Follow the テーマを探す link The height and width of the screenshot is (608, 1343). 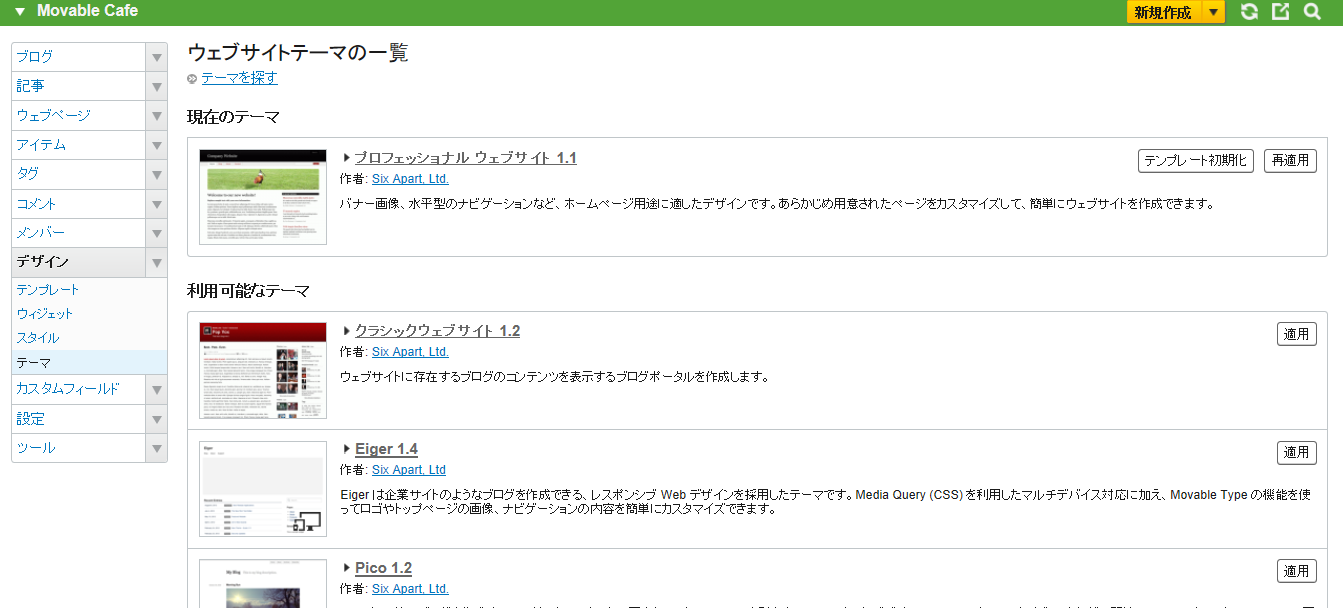pyautogui.click(x=239, y=78)
